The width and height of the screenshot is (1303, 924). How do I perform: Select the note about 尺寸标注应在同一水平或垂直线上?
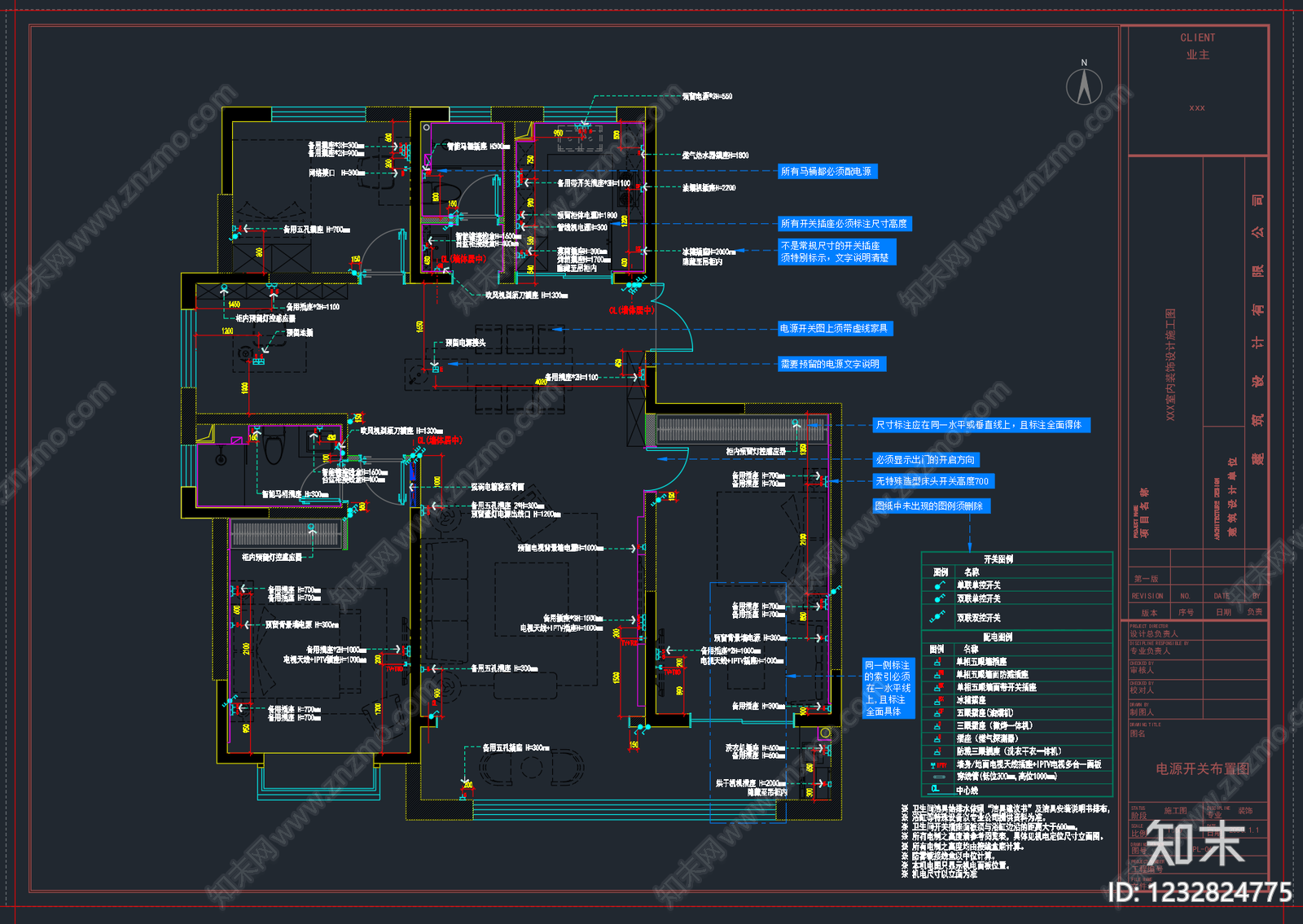(980, 425)
